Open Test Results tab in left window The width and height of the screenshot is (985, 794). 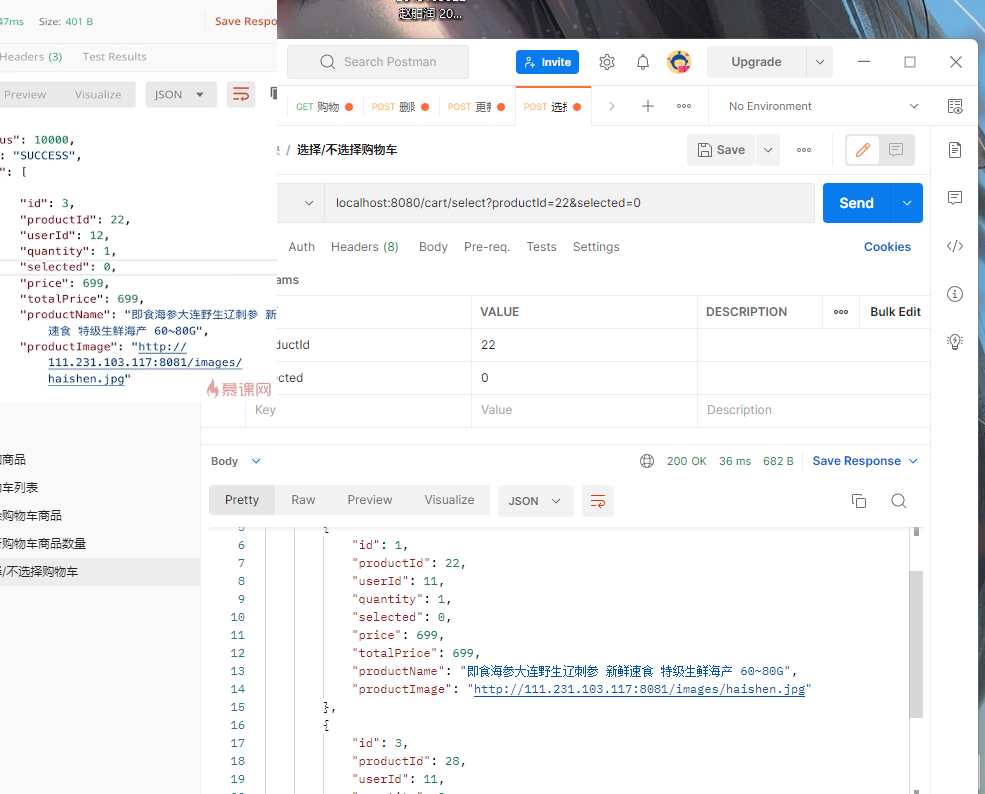click(114, 57)
